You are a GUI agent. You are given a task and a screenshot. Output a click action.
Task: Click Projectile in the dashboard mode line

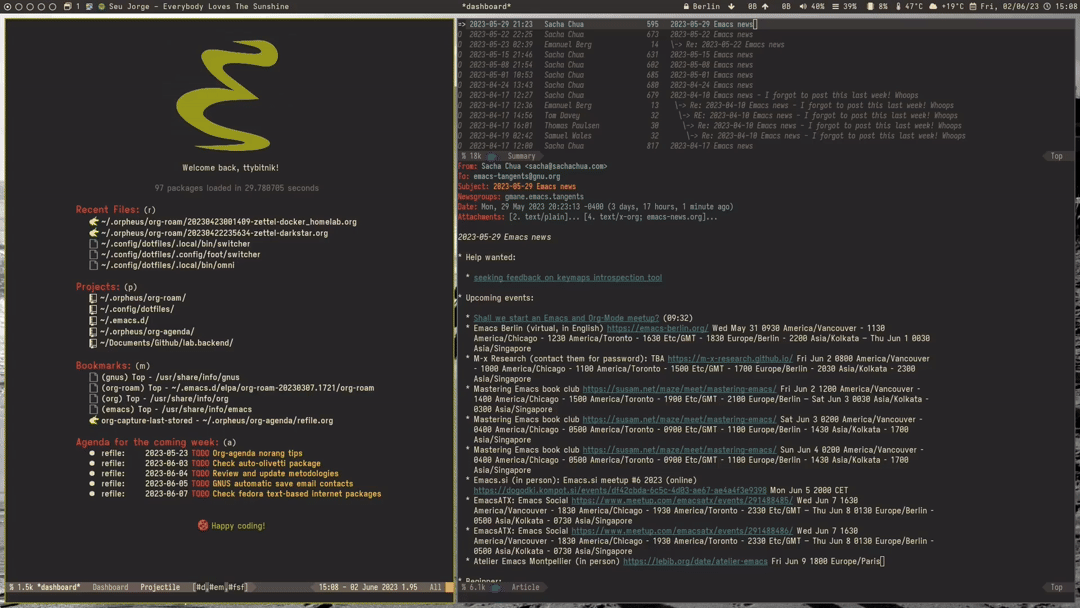pyautogui.click(x=160, y=587)
